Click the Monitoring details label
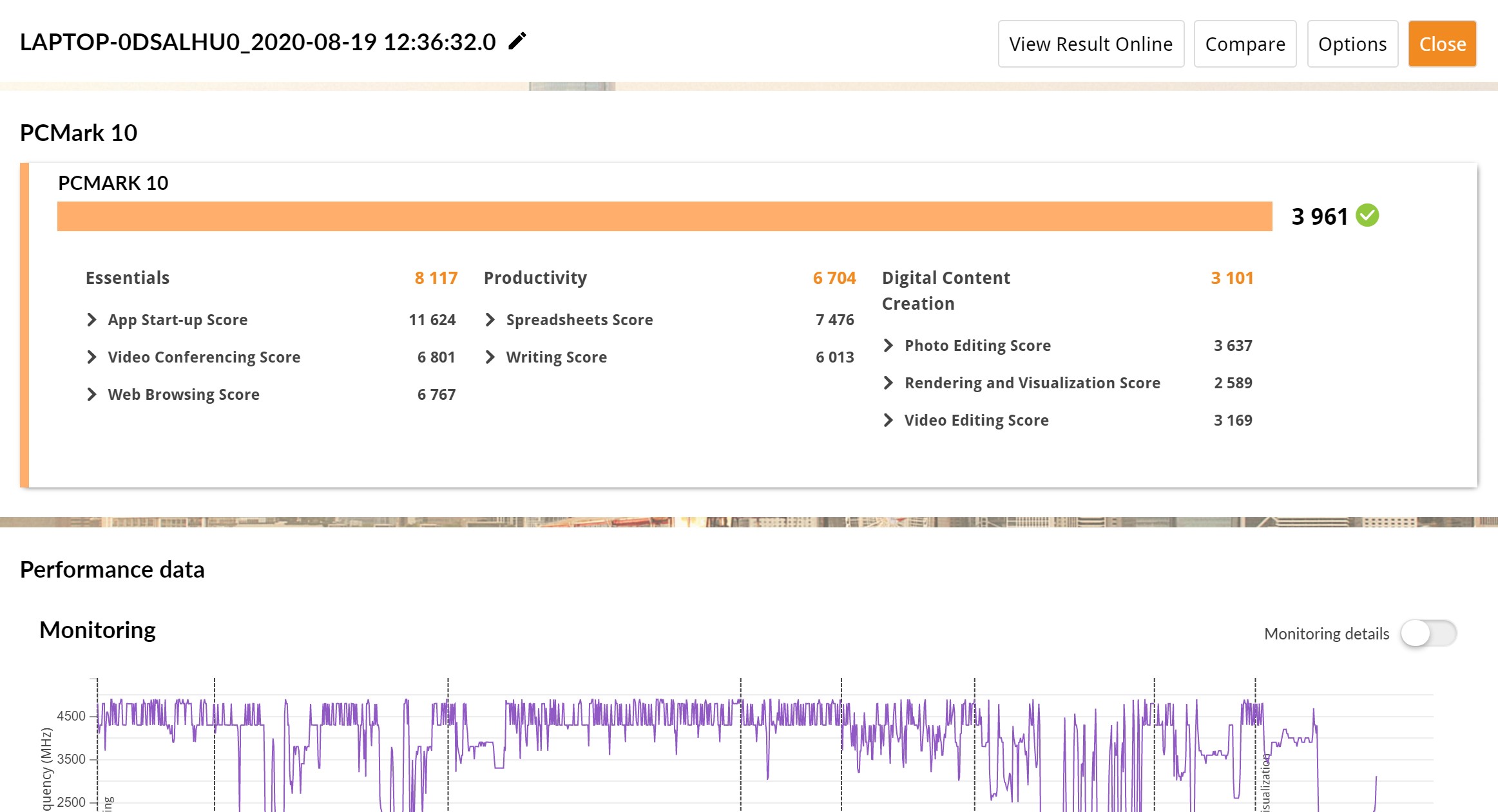Screen dimensions: 1498x812 point(1327,634)
